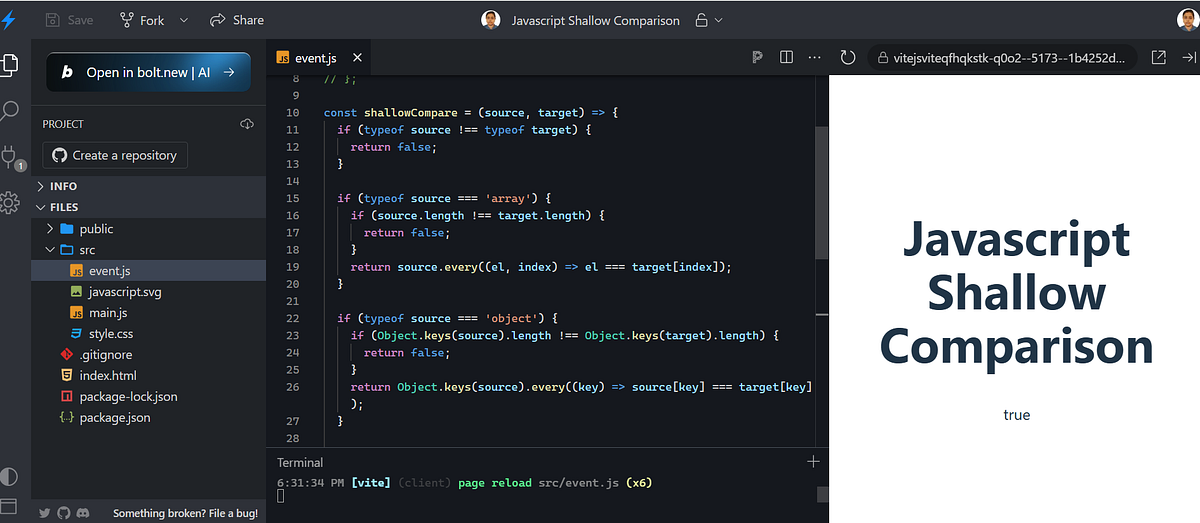Click the Fork button

[141, 20]
